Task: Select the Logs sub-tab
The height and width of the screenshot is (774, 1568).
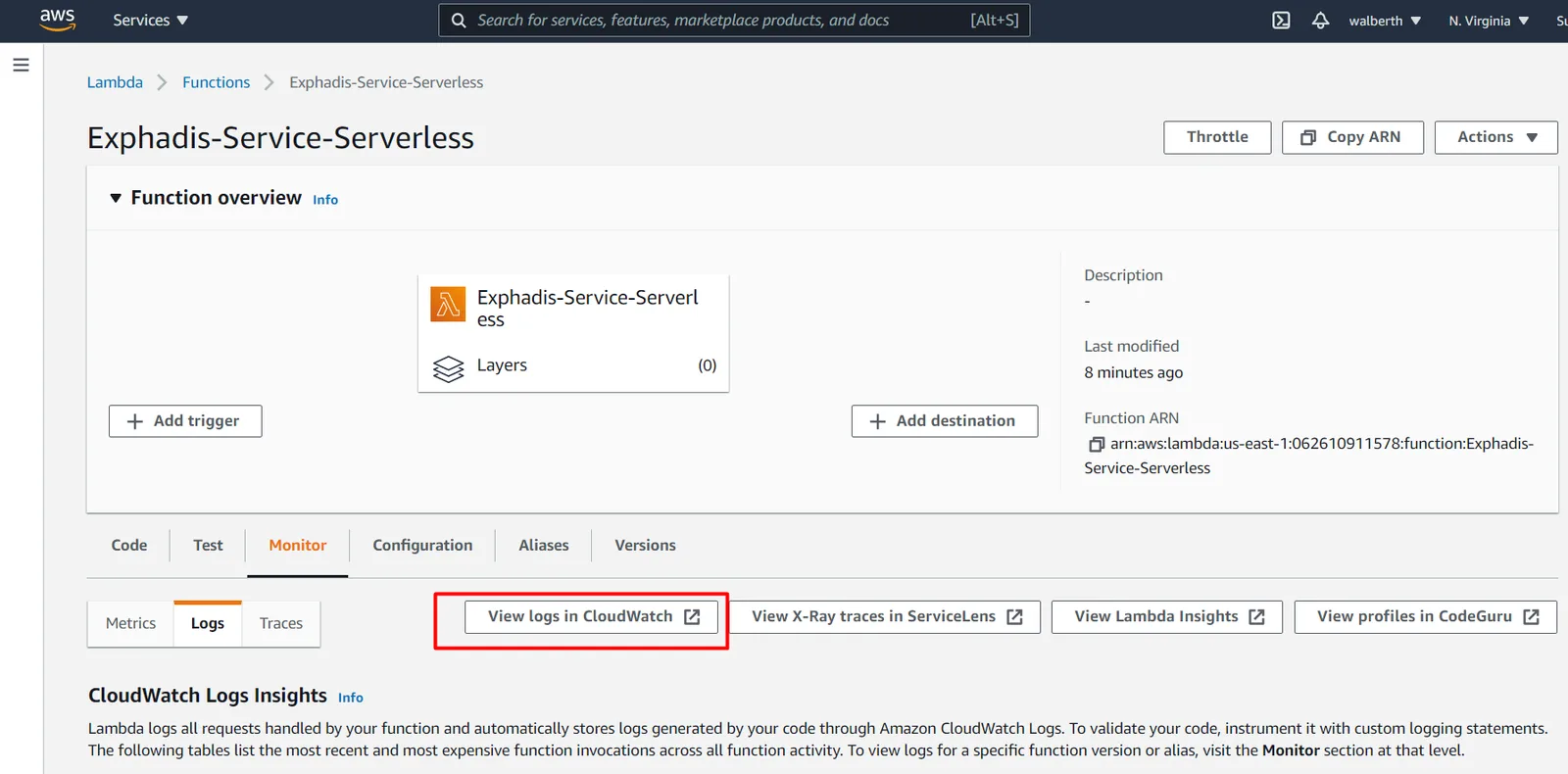Action: point(208,623)
